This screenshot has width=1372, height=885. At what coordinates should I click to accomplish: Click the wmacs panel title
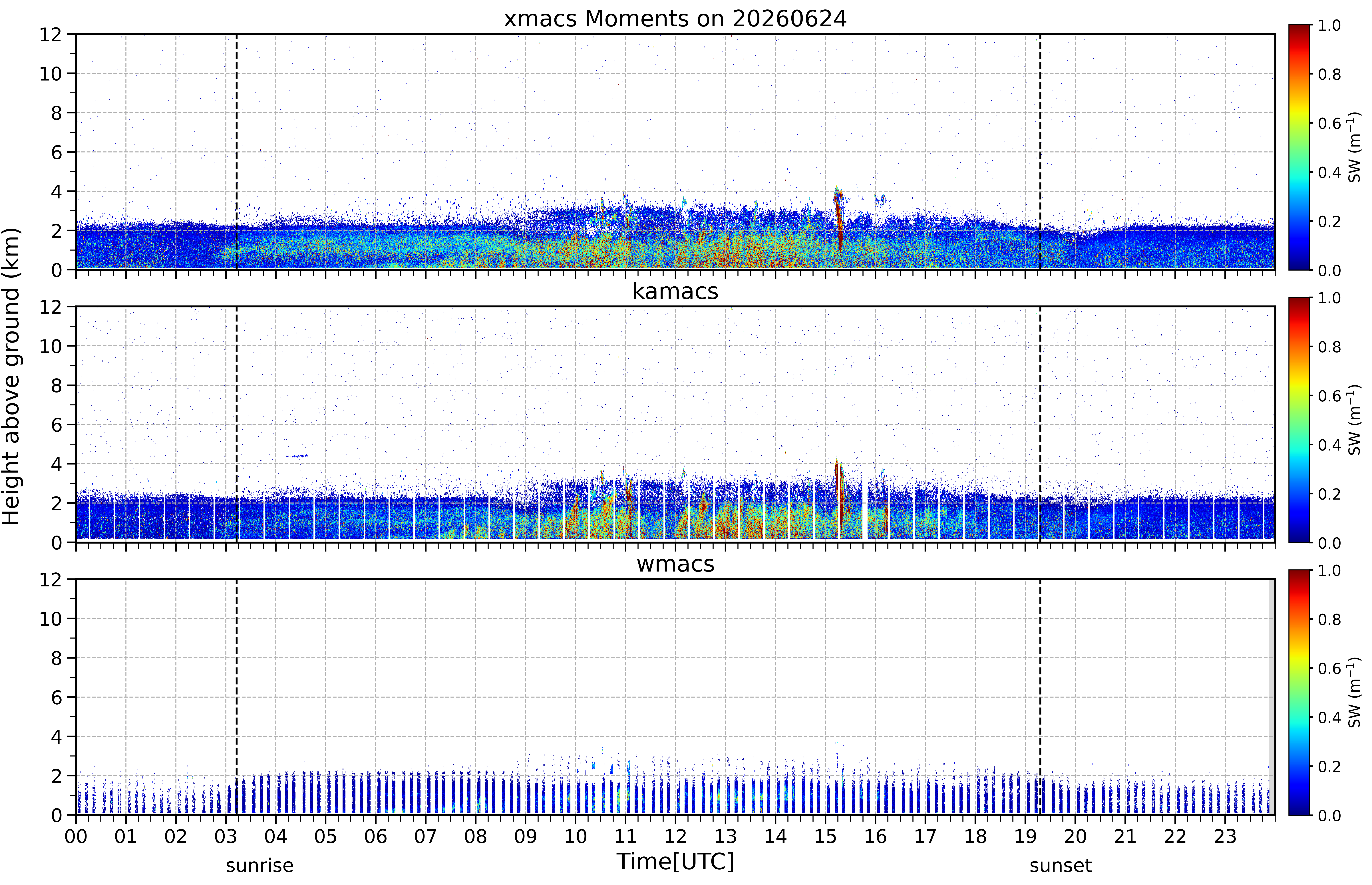pos(675,564)
